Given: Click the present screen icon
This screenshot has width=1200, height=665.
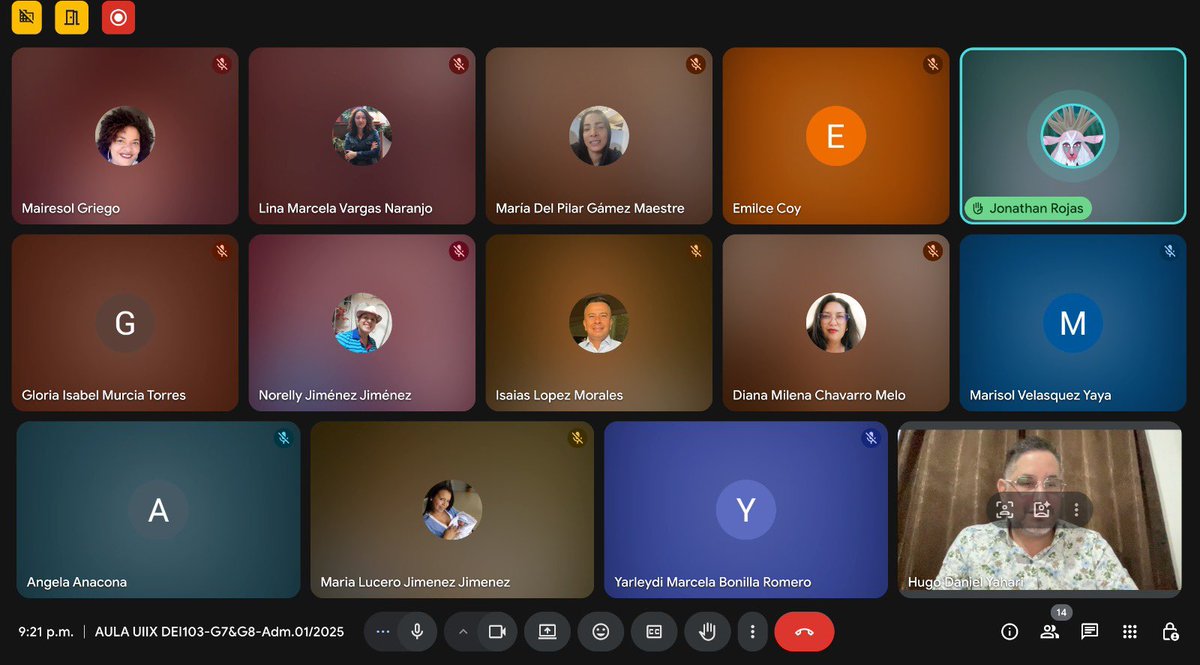Looking at the screenshot, I should [x=547, y=632].
